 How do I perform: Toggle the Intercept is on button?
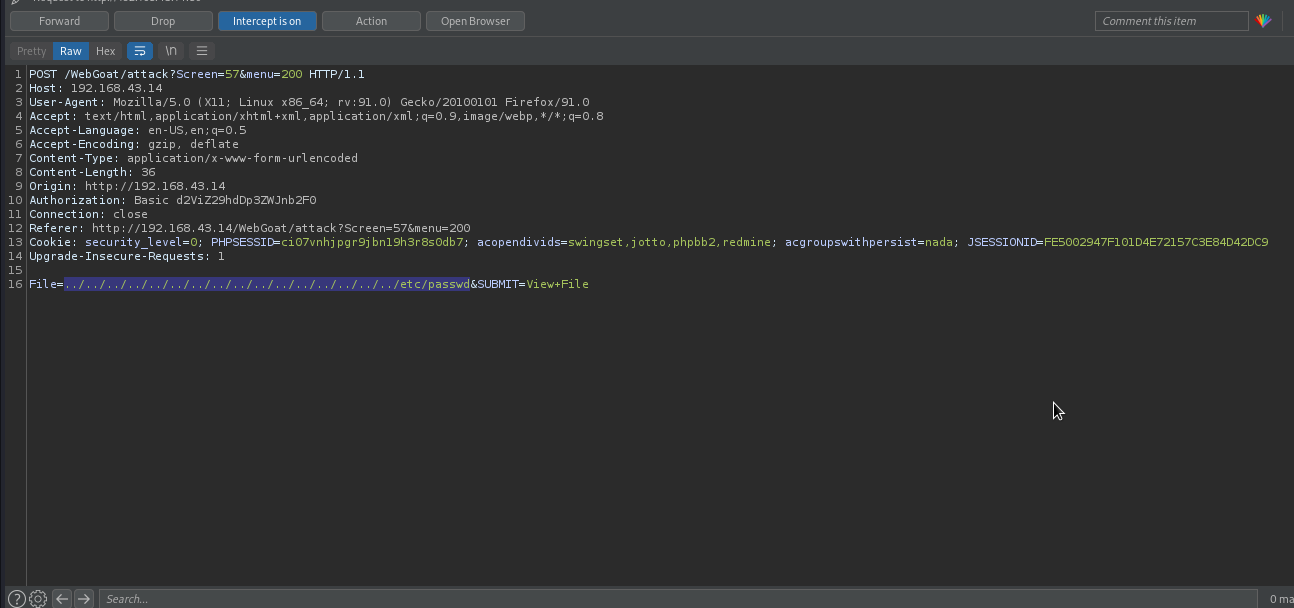[x=267, y=21]
